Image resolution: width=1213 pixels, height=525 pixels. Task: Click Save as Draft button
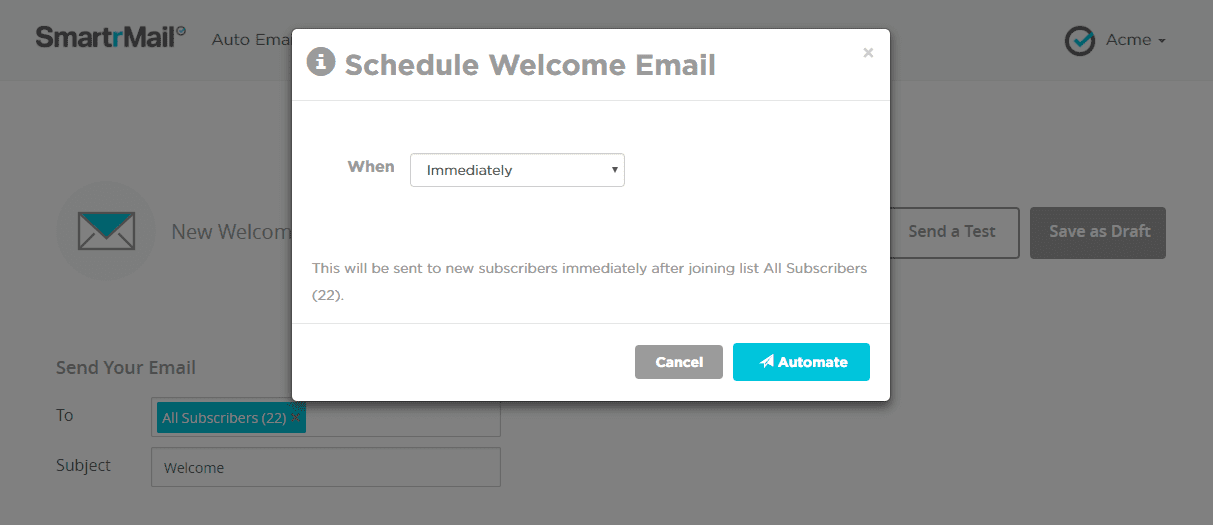1098,232
